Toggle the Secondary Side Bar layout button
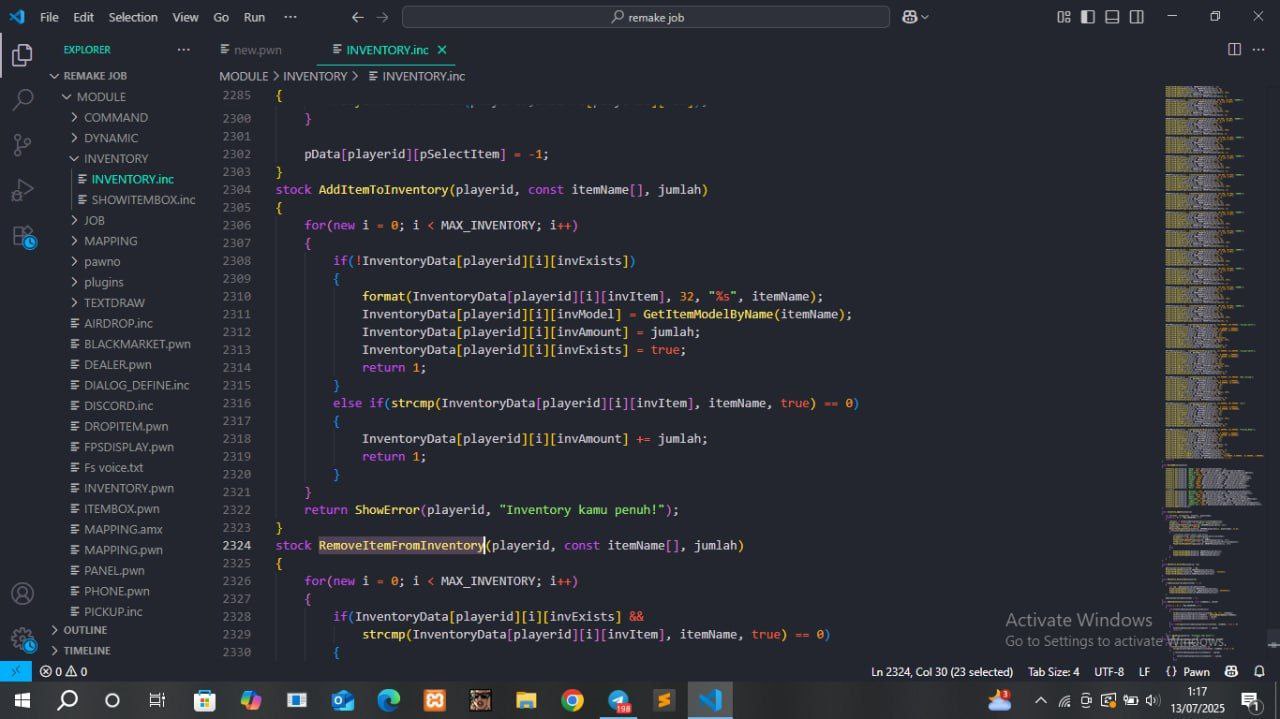 pyautogui.click(x=1137, y=17)
